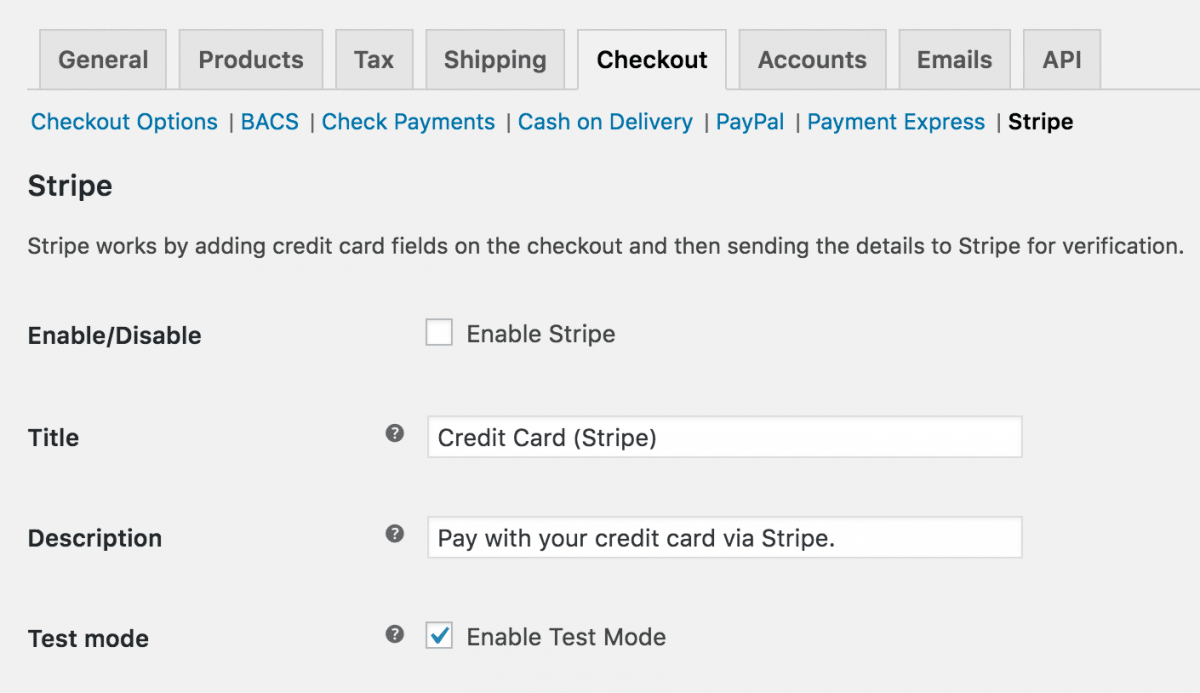This screenshot has width=1200, height=693.
Task: Click the Title input field
Action: (x=724, y=436)
